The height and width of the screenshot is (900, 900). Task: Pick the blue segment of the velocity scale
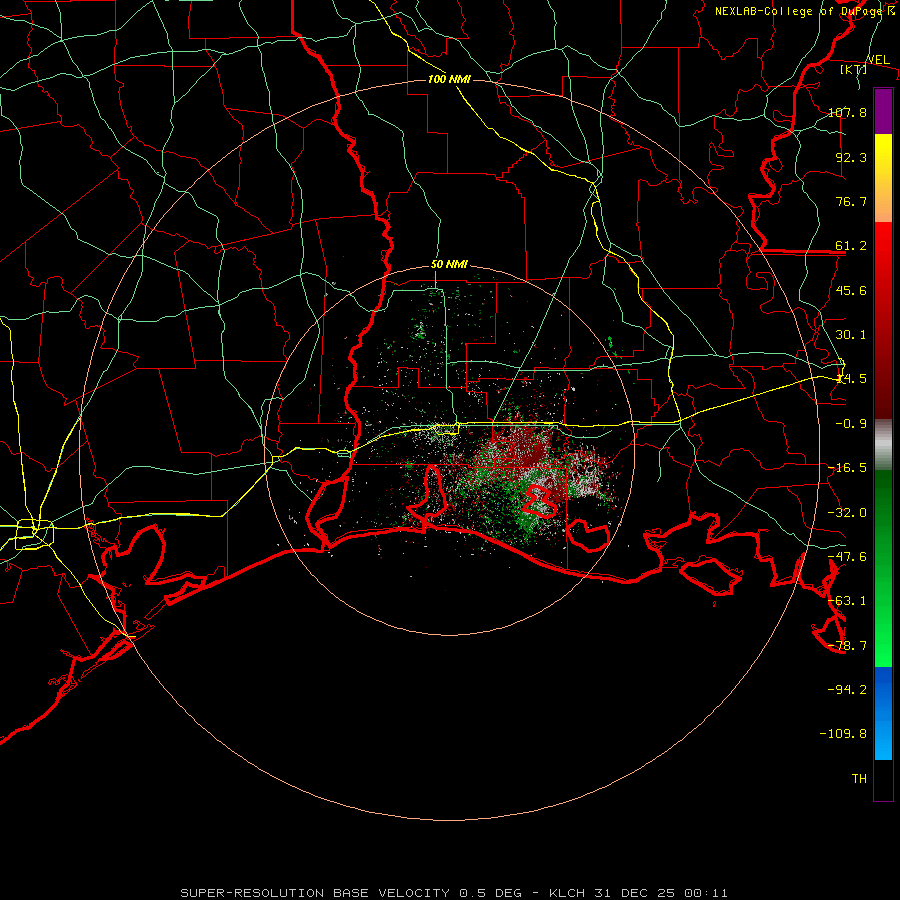tap(883, 713)
